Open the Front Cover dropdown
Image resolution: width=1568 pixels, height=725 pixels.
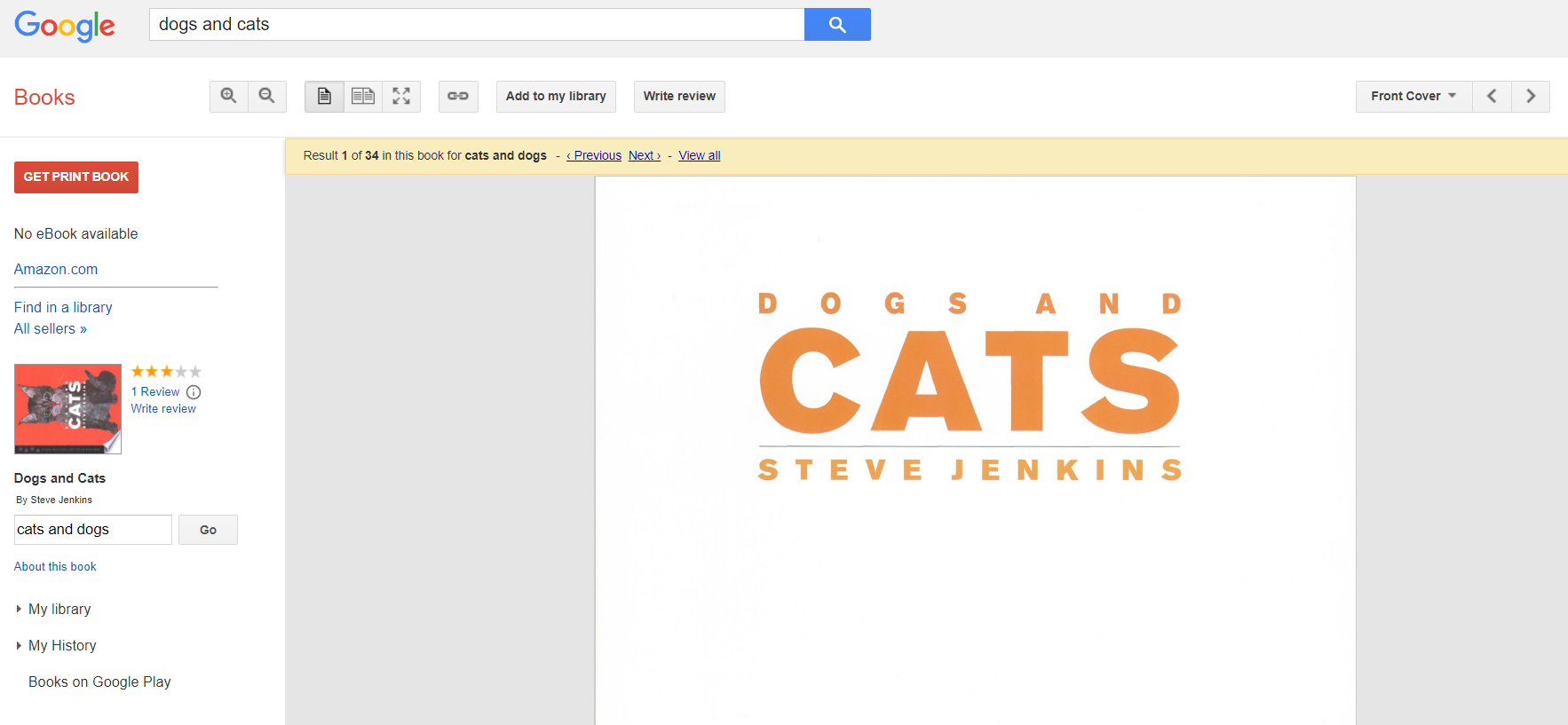(1414, 96)
